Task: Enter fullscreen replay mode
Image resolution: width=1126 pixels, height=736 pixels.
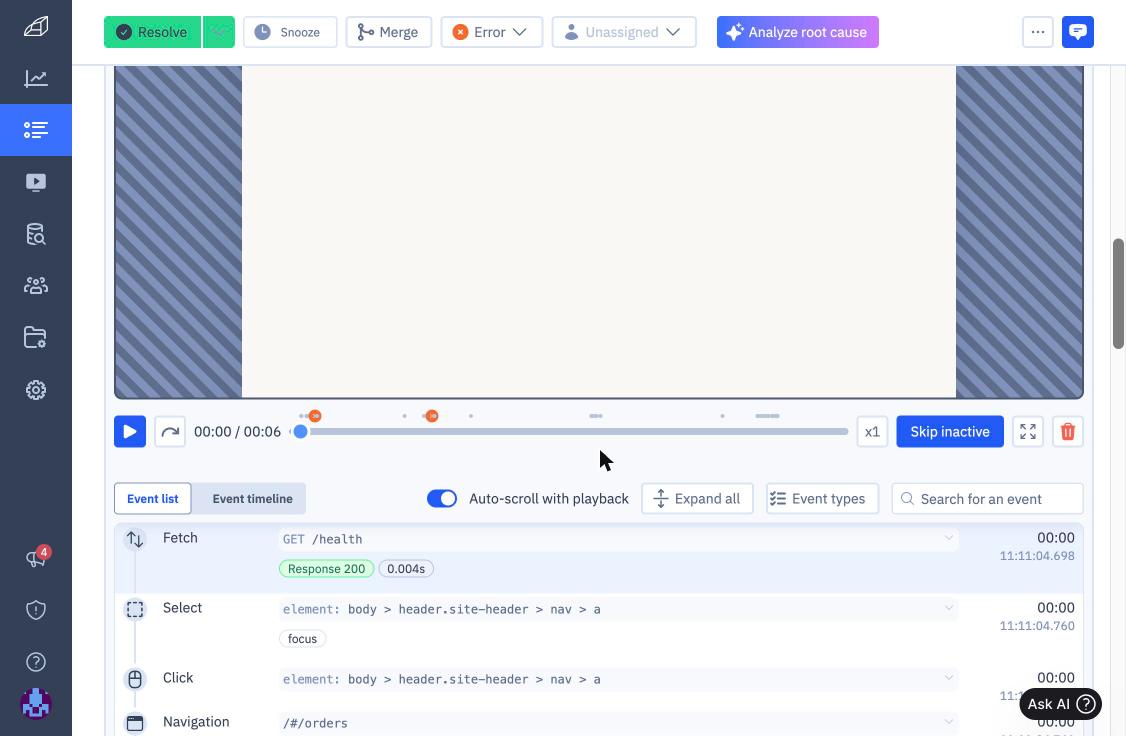Action: [1028, 432]
